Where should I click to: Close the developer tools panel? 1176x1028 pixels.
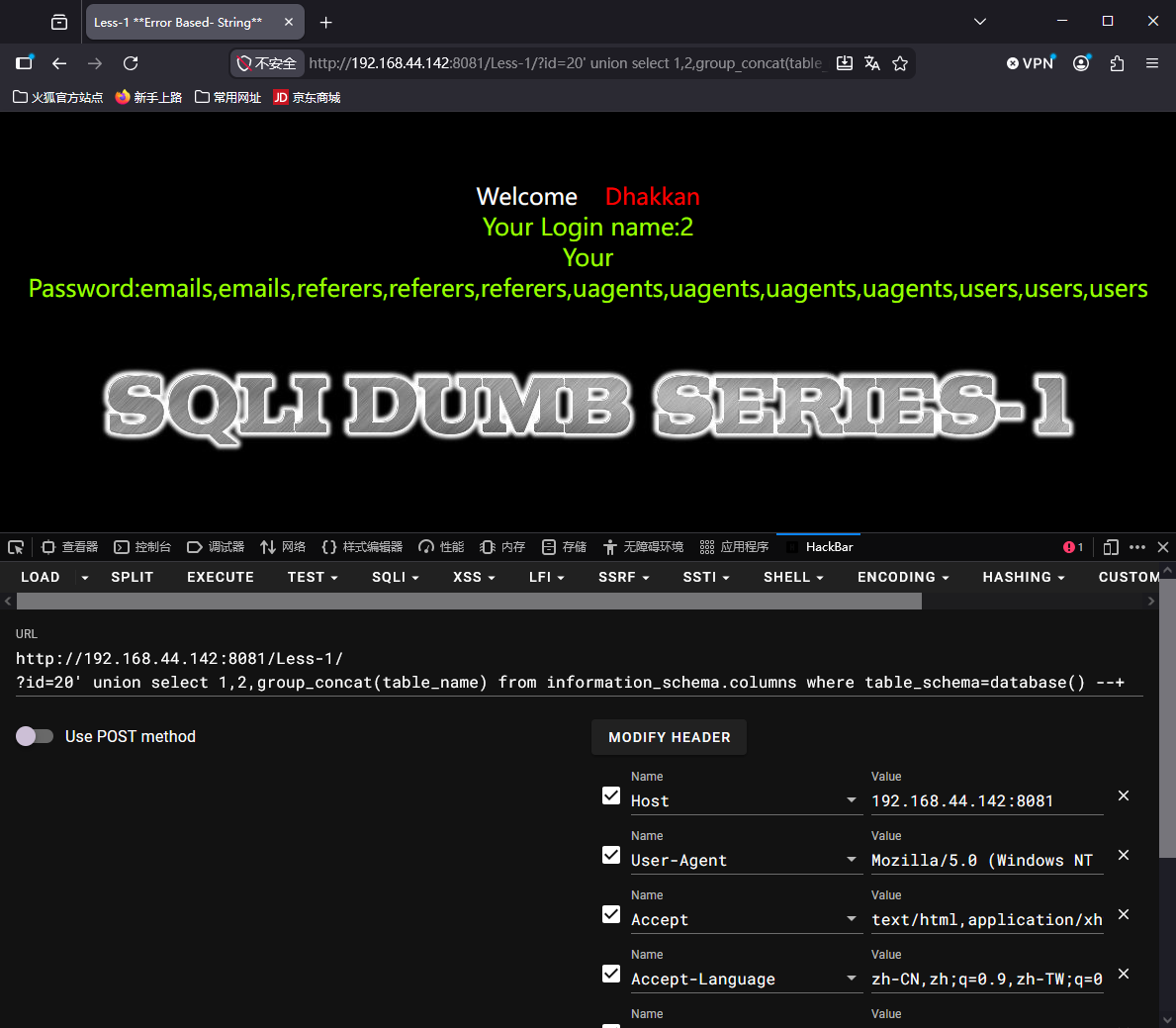click(1163, 547)
